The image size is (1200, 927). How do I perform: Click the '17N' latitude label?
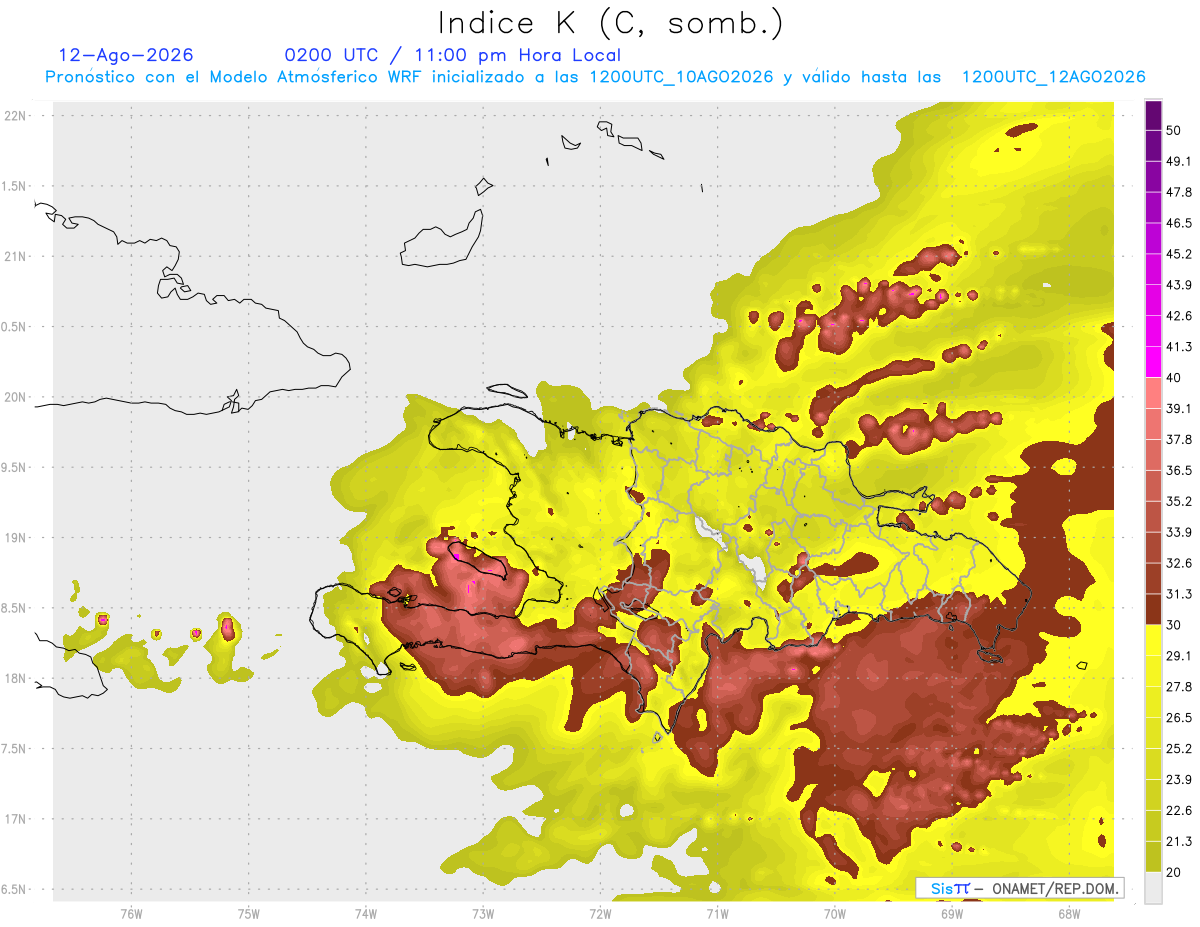pyautogui.click(x=16, y=819)
